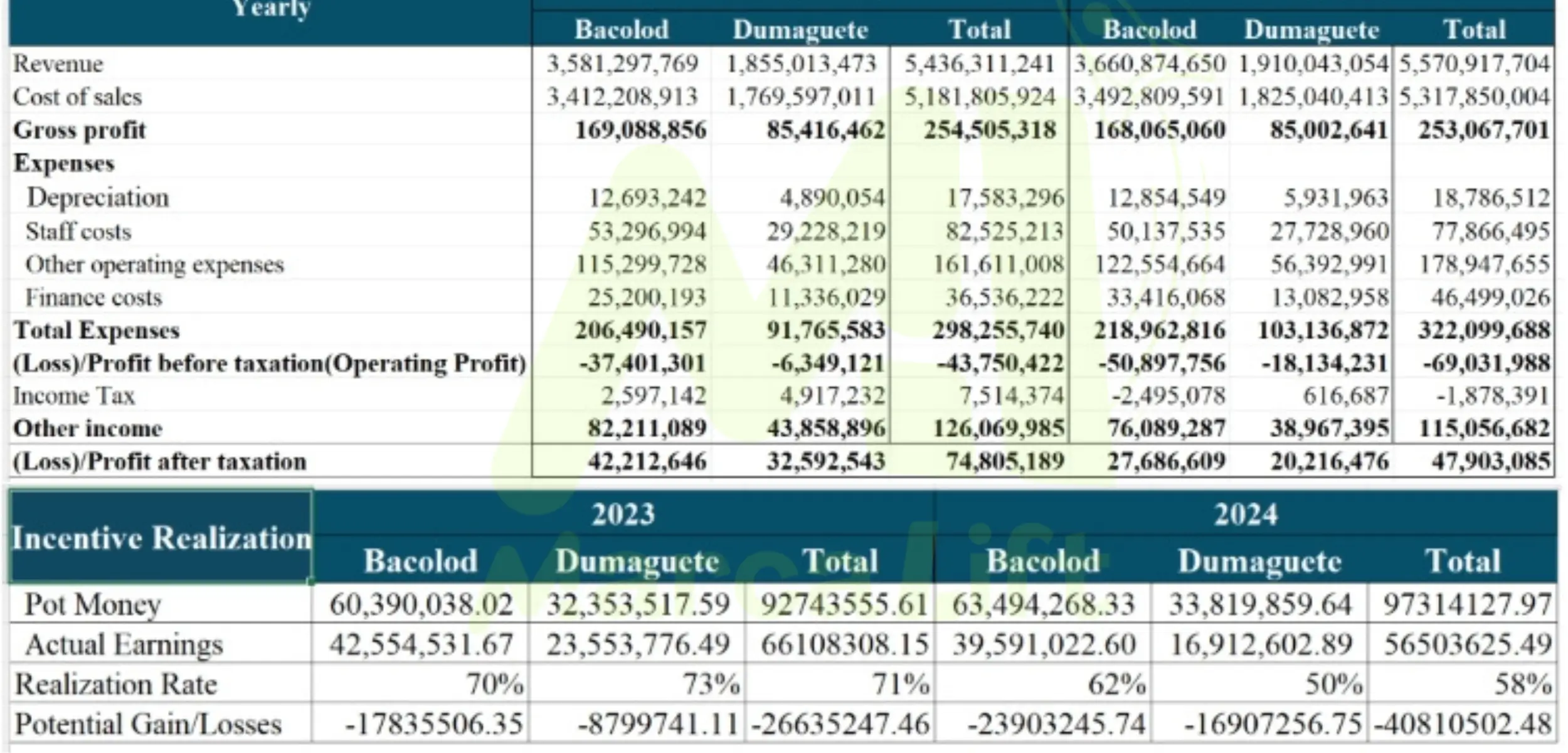Select the Cost of sales label

[78, 97]
